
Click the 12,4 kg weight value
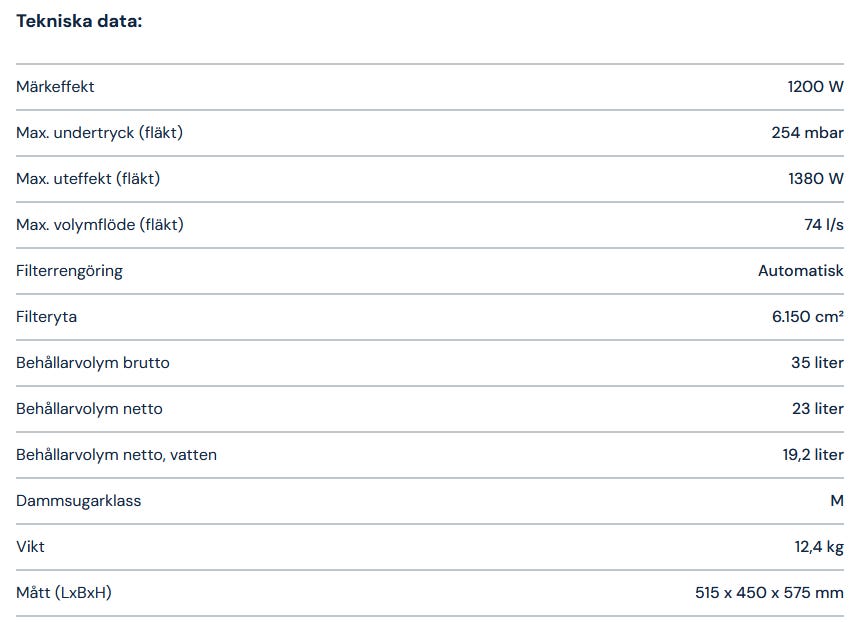819,547
